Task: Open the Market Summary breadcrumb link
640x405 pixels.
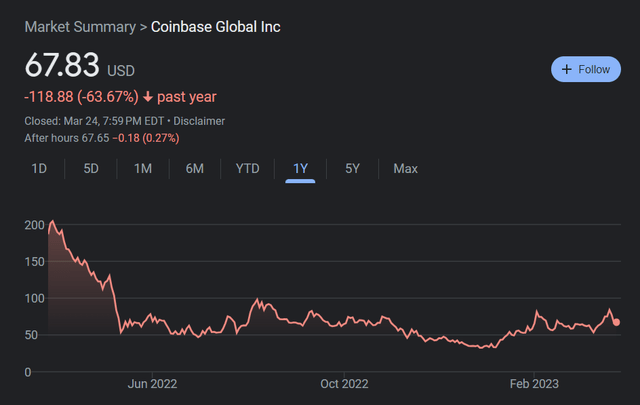Action: [80, 27]
